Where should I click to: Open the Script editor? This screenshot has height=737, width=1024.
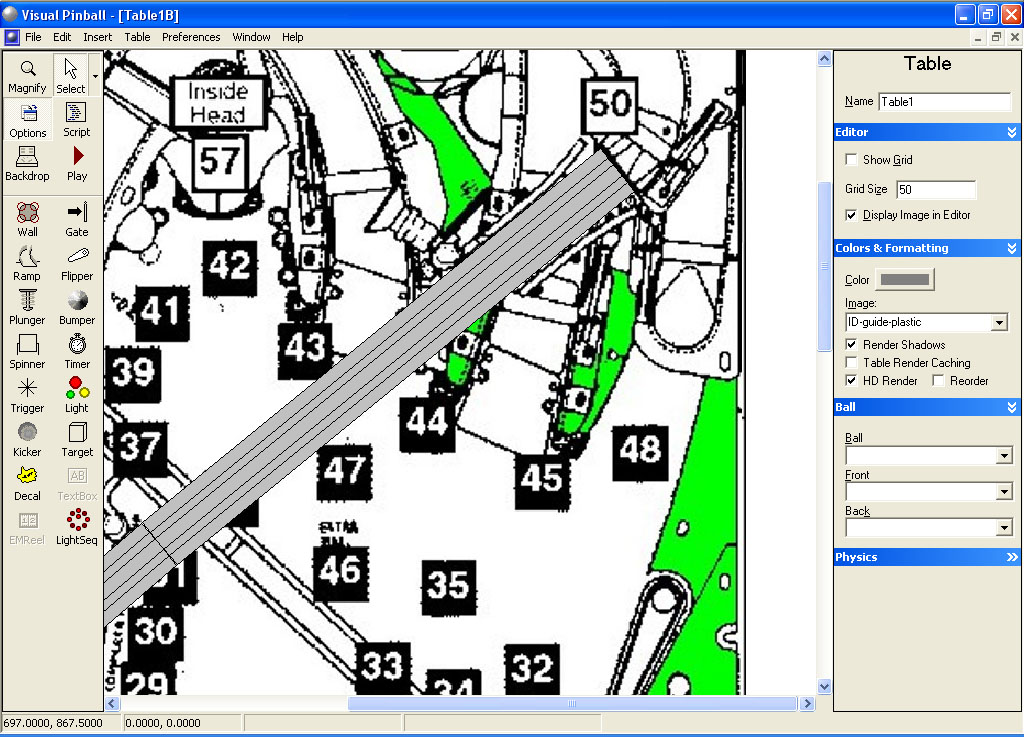pos(77,119)
